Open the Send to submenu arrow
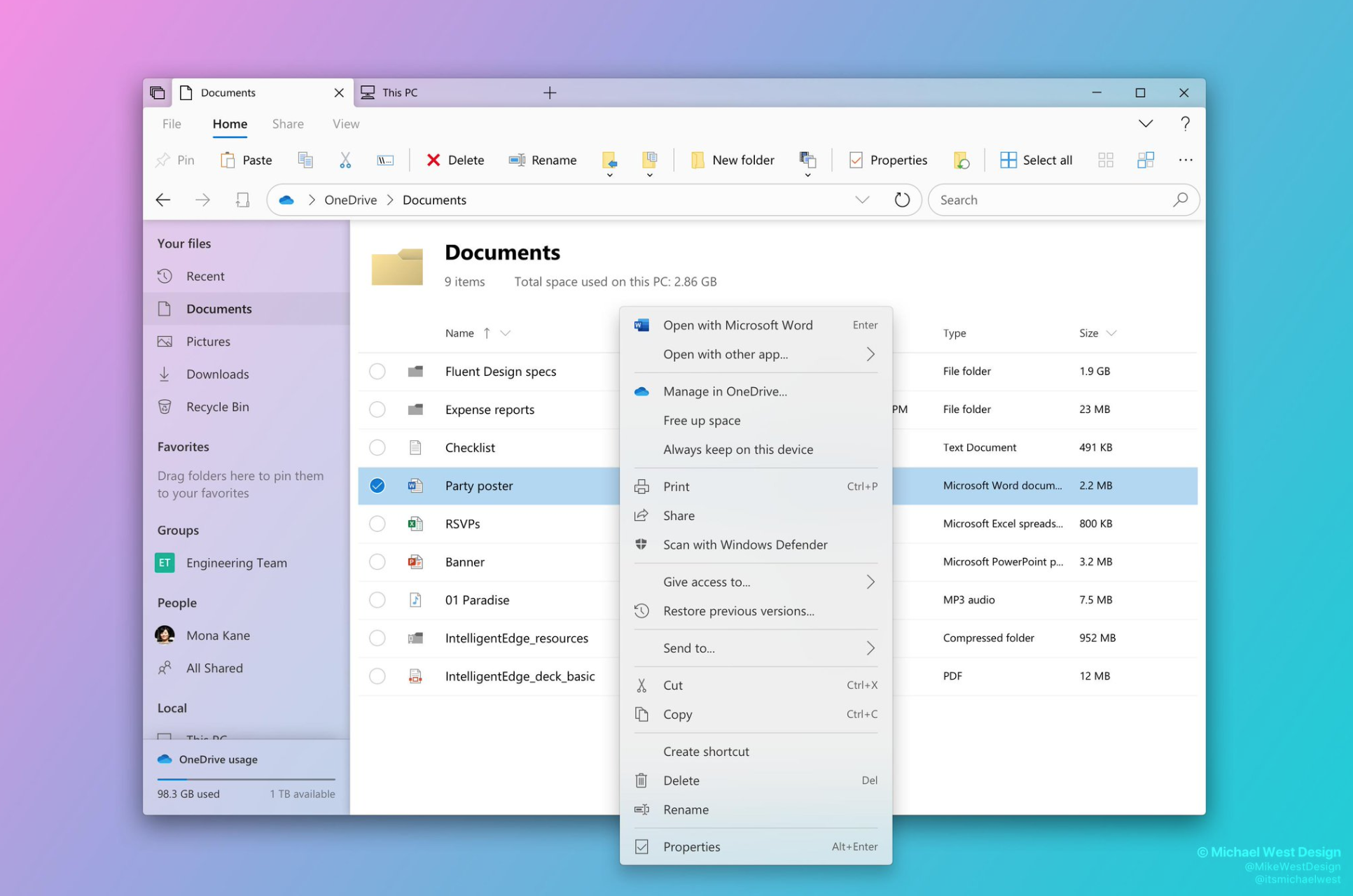This screenshot has height=896, width=1353. [870, 647]
